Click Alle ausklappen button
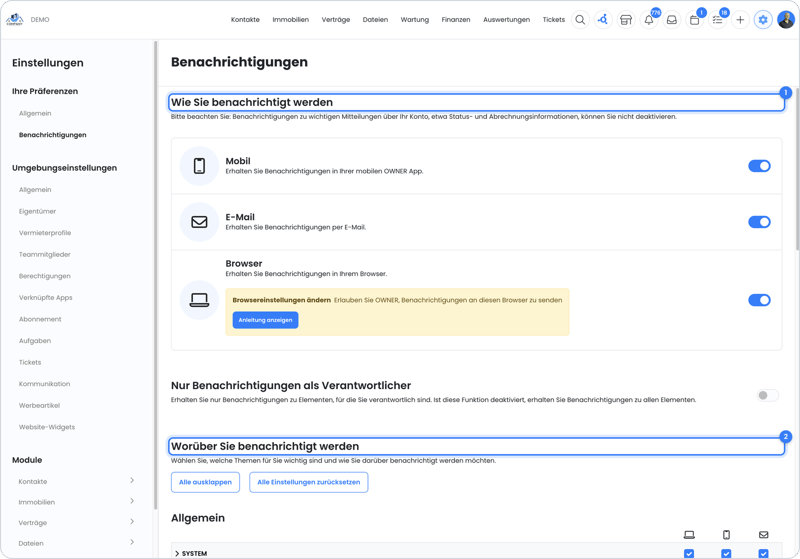The width and height of the screenshot is (800, 559). 205,482
